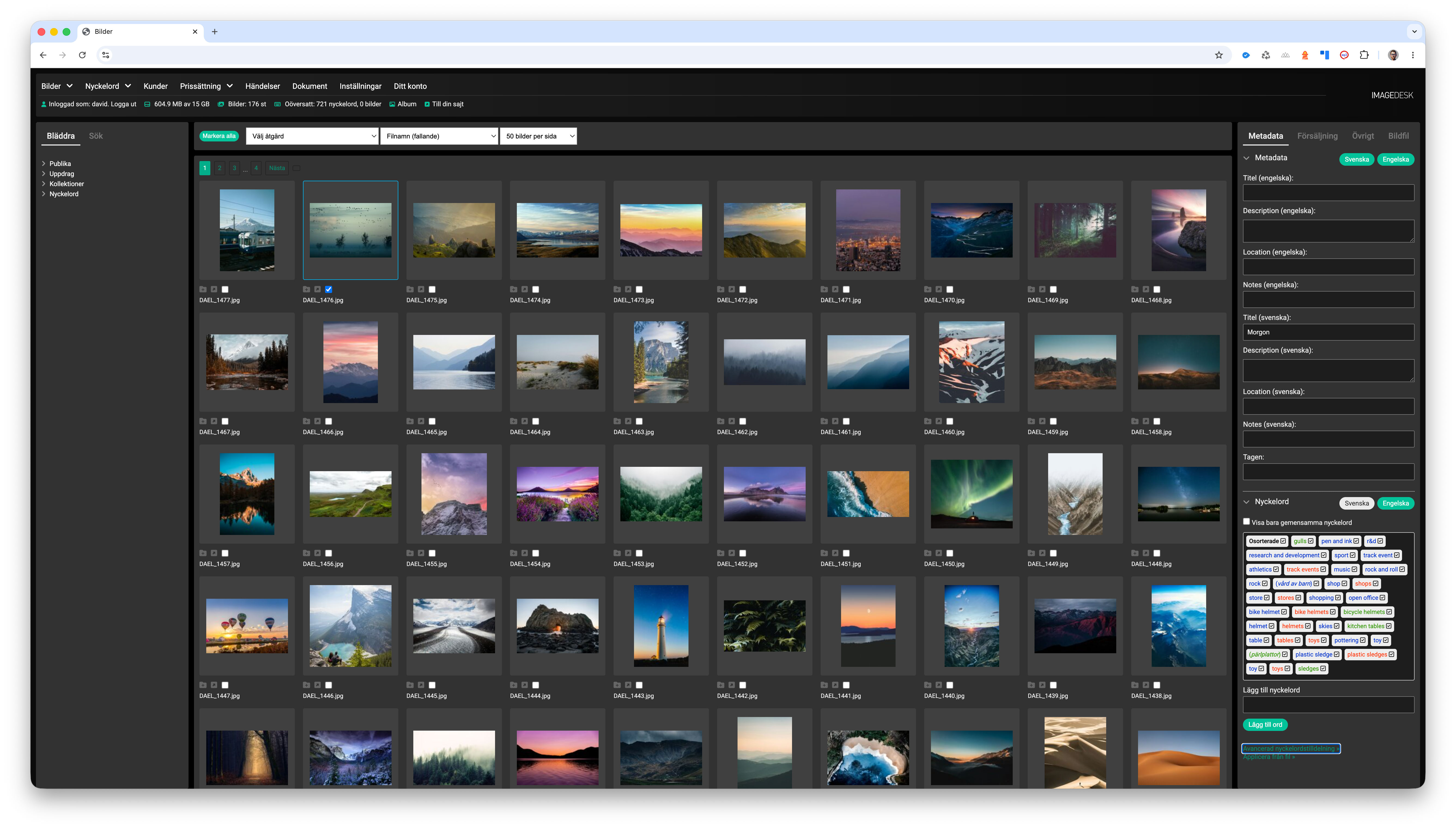The image size is (1456, 829).
Task: Open browser extensions puzzle icon
Action: point(1364,55)
